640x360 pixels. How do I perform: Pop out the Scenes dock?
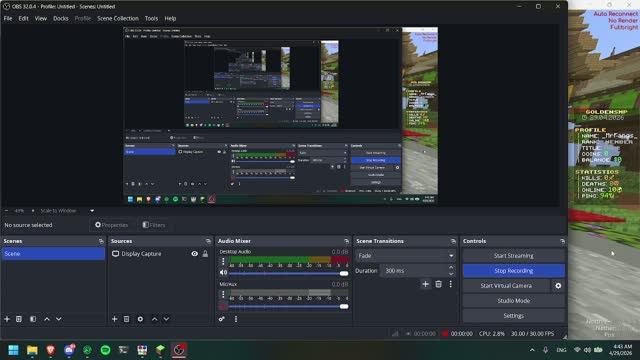click(101, 241)
